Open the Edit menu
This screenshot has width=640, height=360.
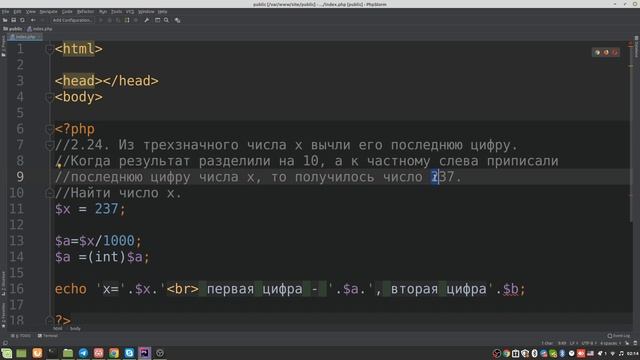point(17,11)
